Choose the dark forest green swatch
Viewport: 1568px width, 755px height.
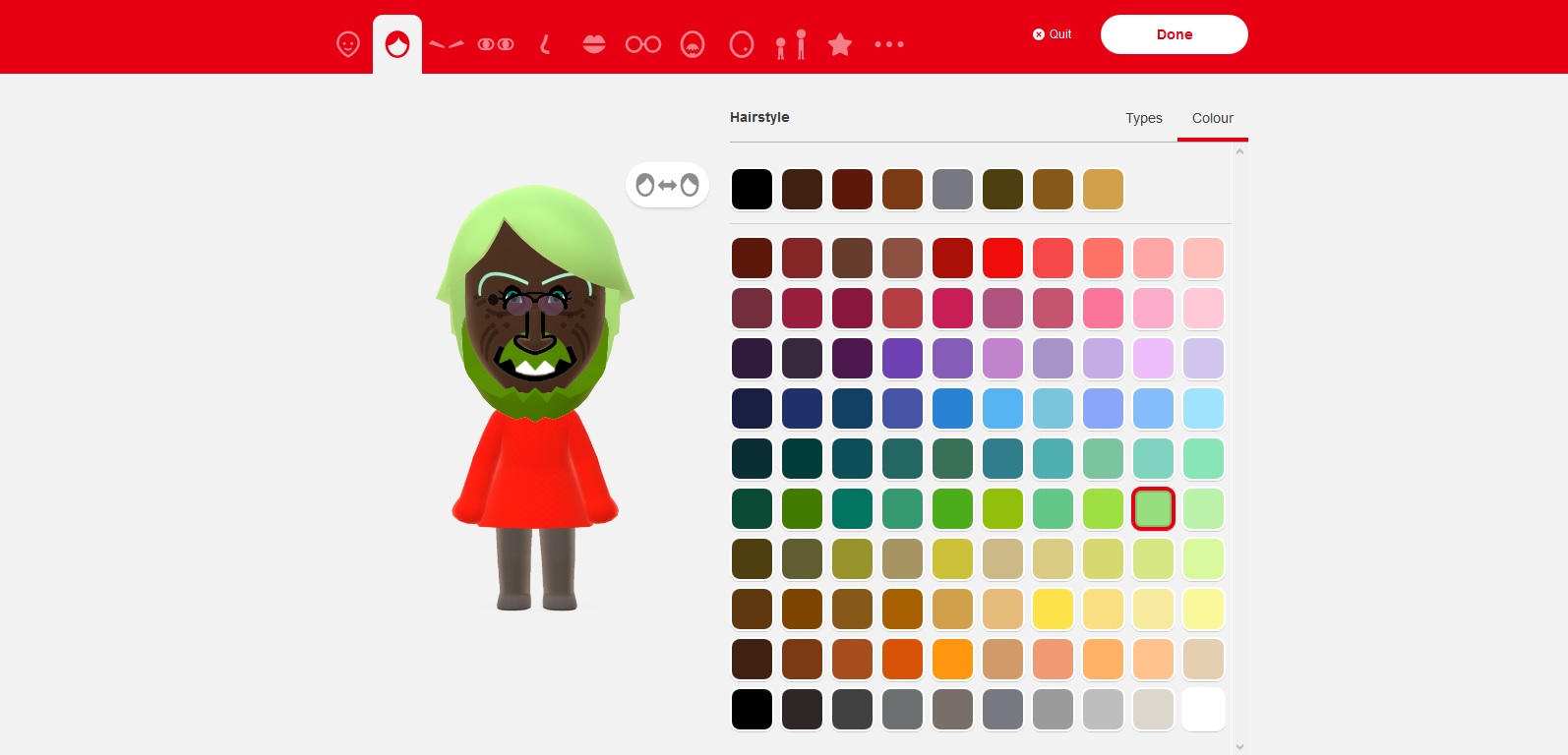[x=753, y=509]
